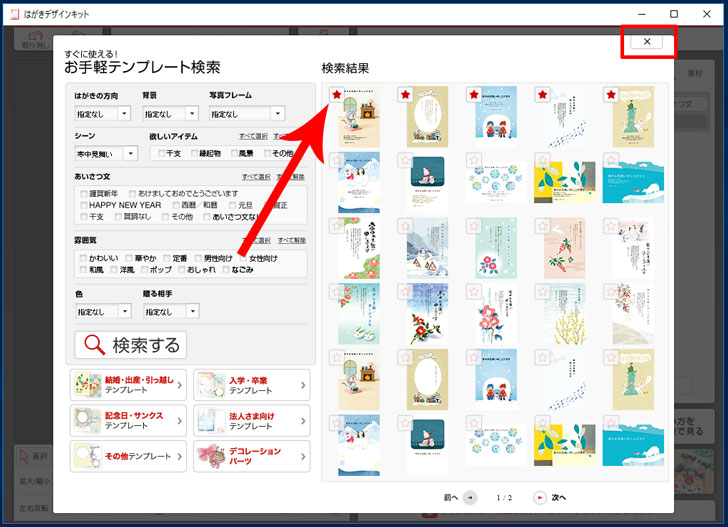
Task: Enable the 定番 checkbox
Action: pos(167,258)
